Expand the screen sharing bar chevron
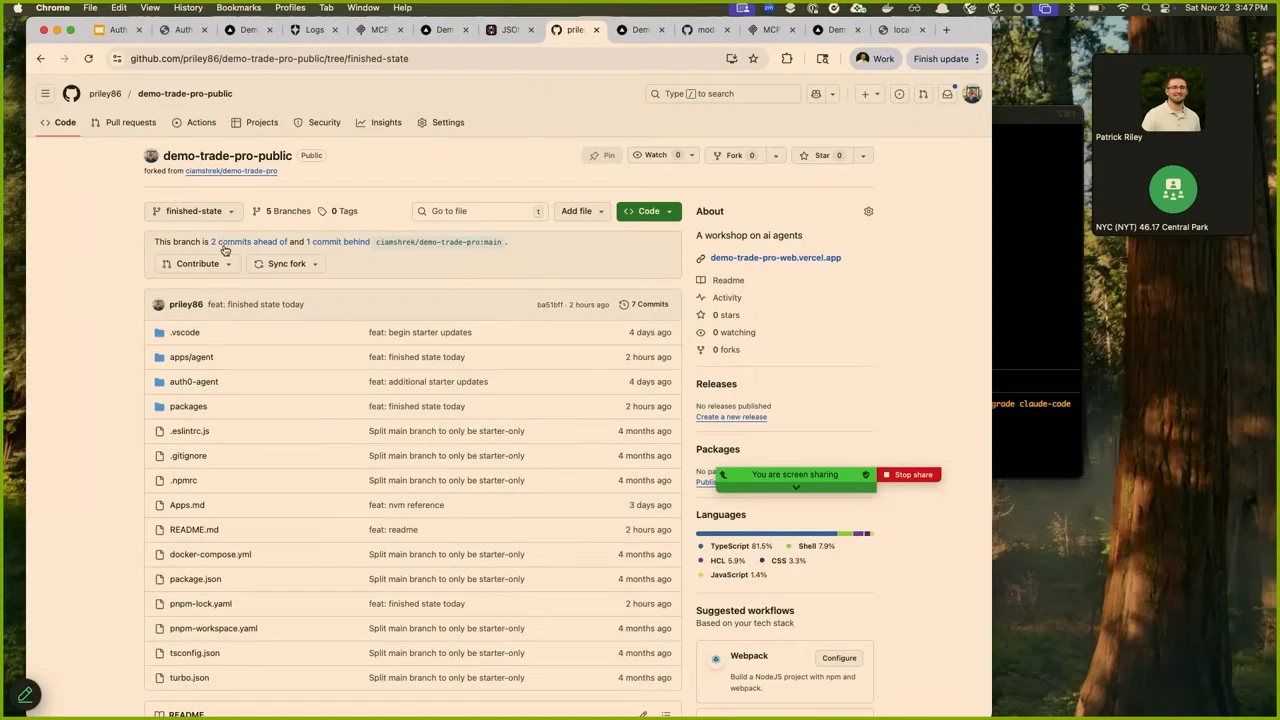Image resolution: width=1280 pixels, height=720 pixels. [796, 487]
